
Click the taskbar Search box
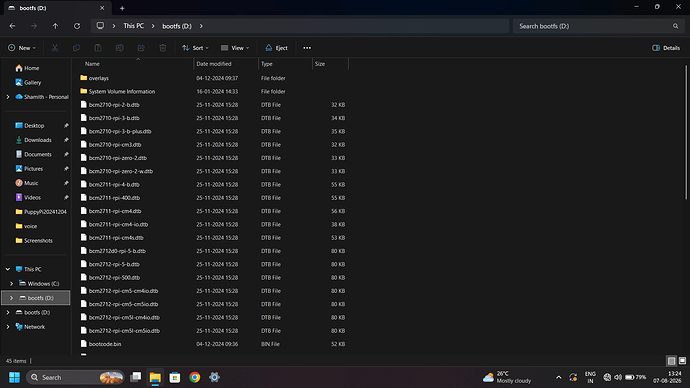pyautogui.click(x=75, y=377)
